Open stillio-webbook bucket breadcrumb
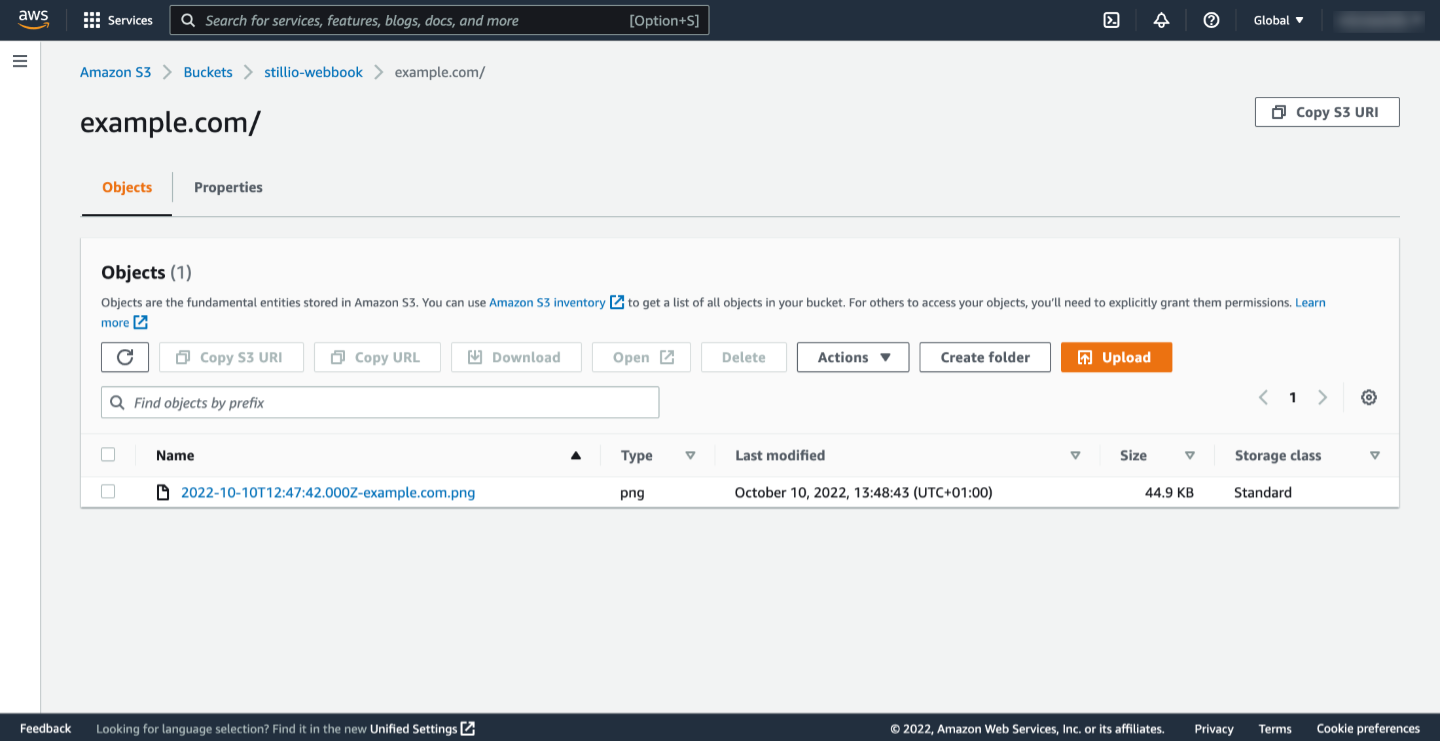Screen dimensions: 1440x741 click(x=314, y=72)
